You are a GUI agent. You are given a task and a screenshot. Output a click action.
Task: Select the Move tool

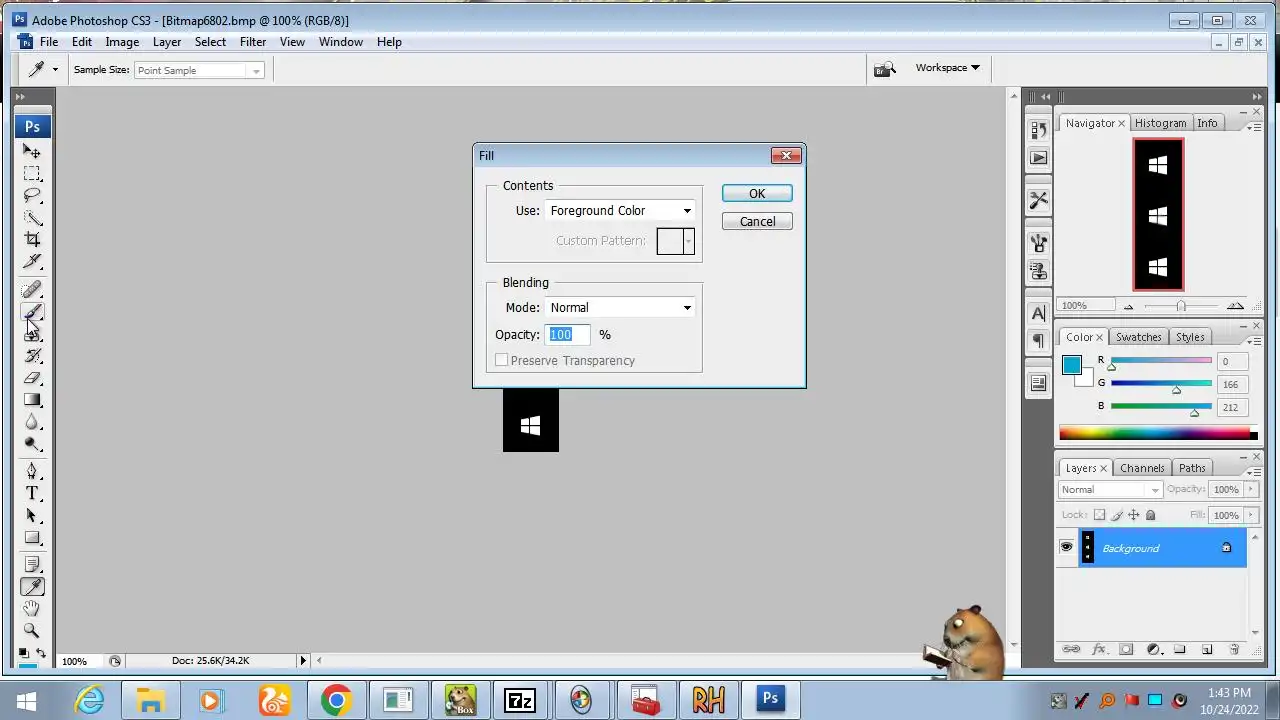coord(32,152)
